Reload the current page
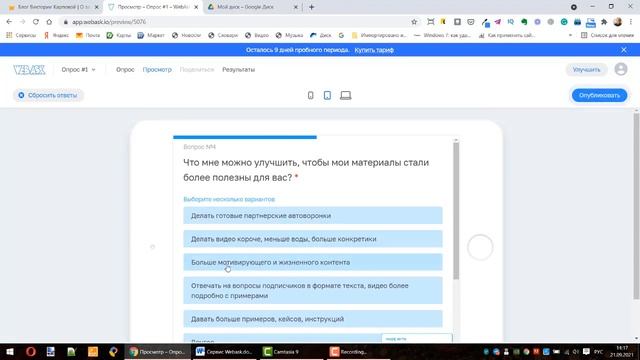This screenshot has width=640, height=360. [36, 22]
